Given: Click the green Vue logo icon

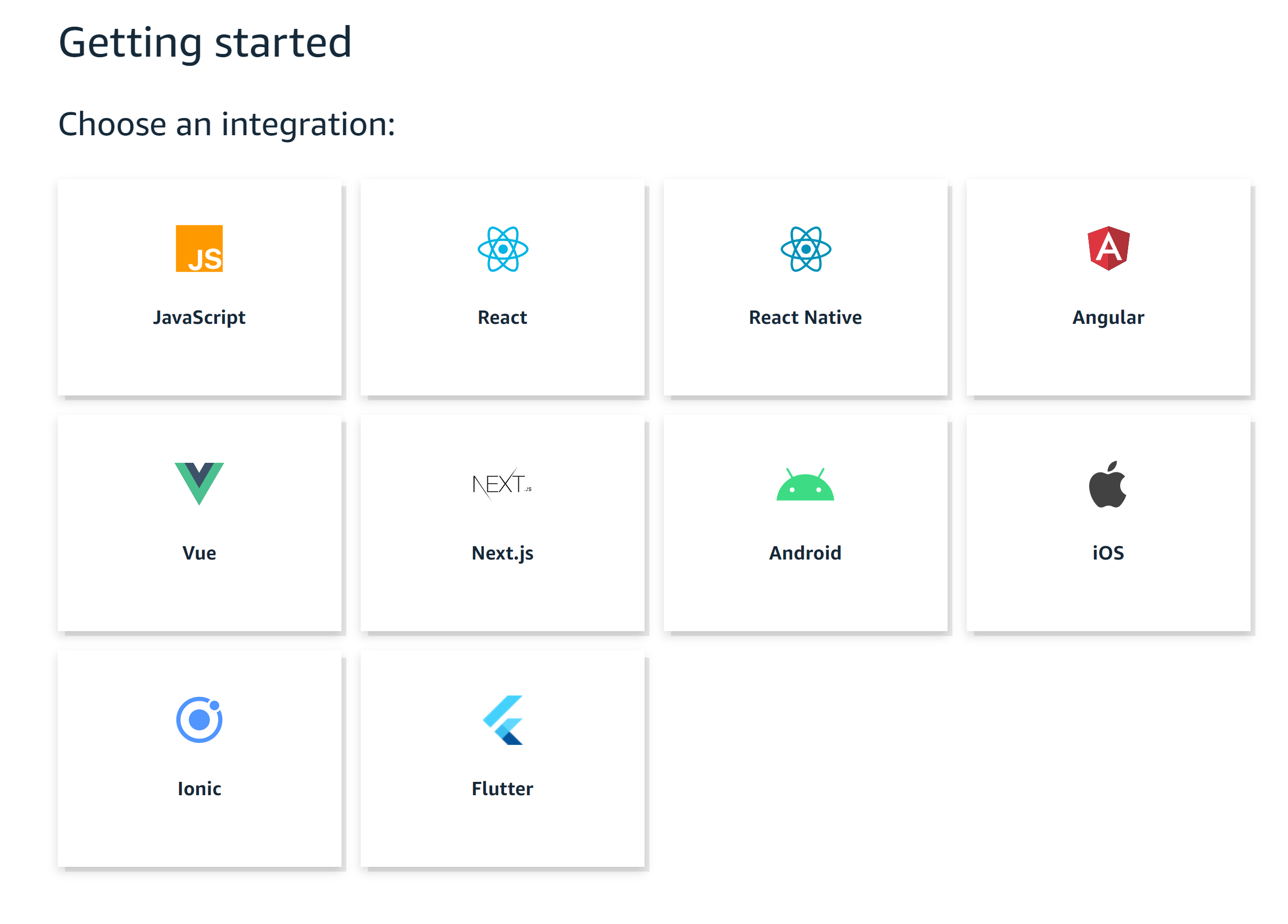Looking at the screenshot, I should click(199, 483).
